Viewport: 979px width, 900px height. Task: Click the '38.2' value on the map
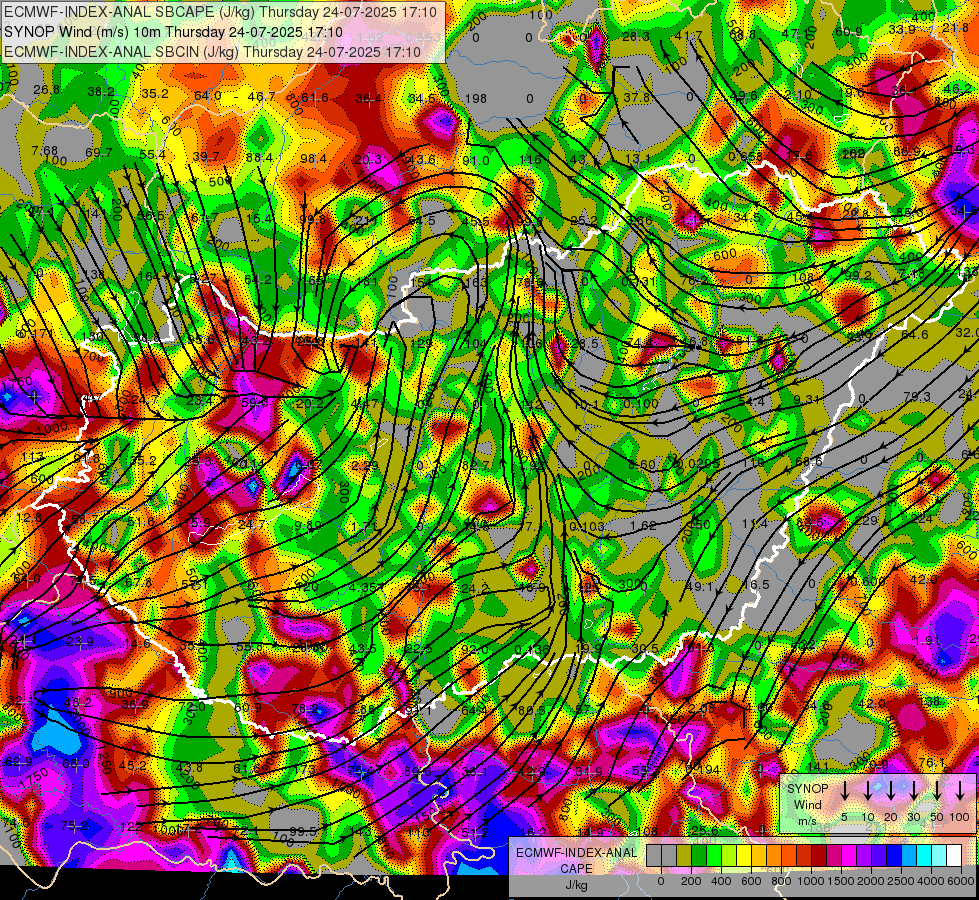tap(101, 91)
